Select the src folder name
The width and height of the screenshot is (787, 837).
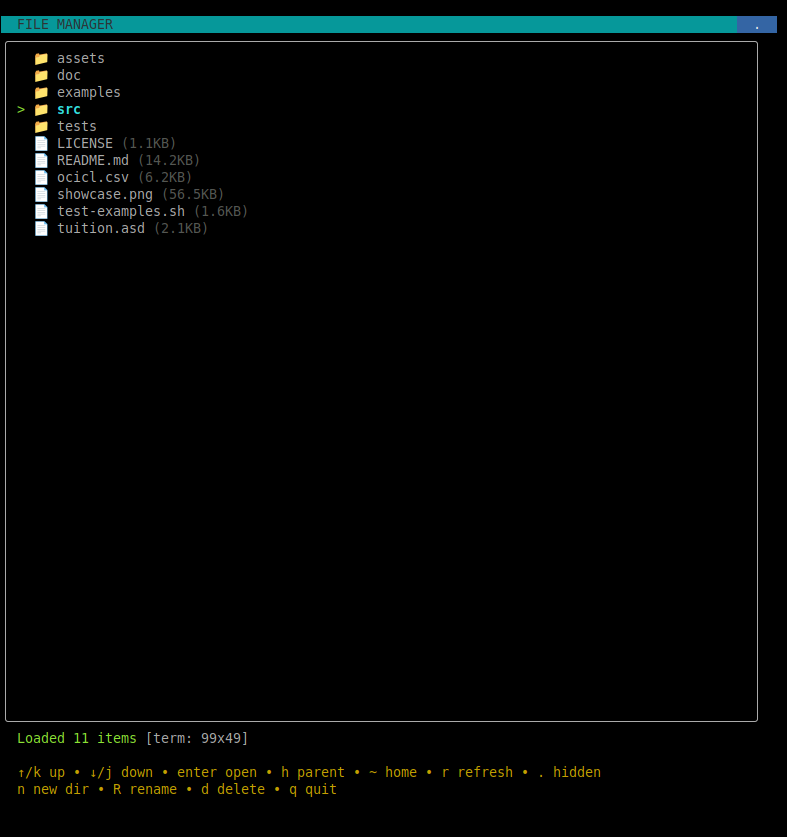(69, 110)
